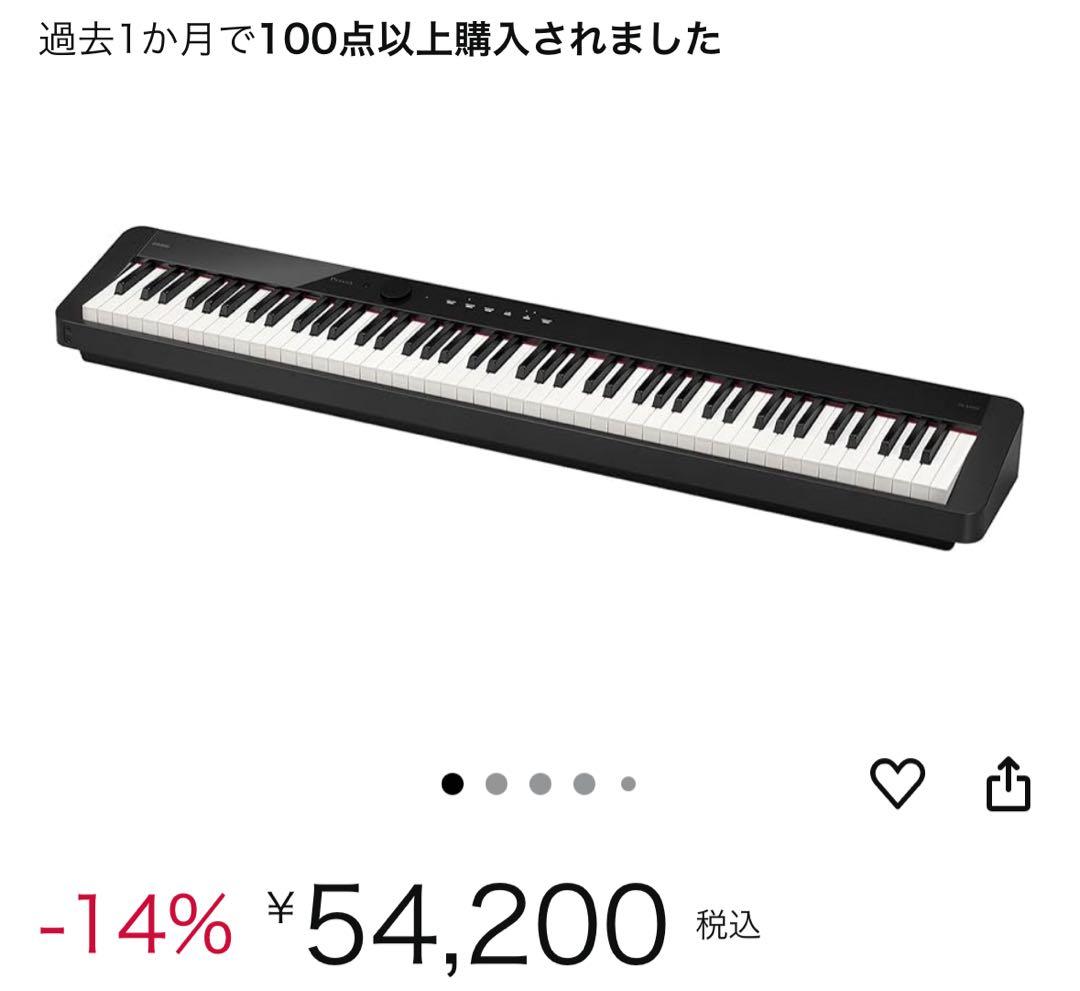Jump to the fourth image dot
Viewport: 1080px width, 991px height.
pos(584,784)
